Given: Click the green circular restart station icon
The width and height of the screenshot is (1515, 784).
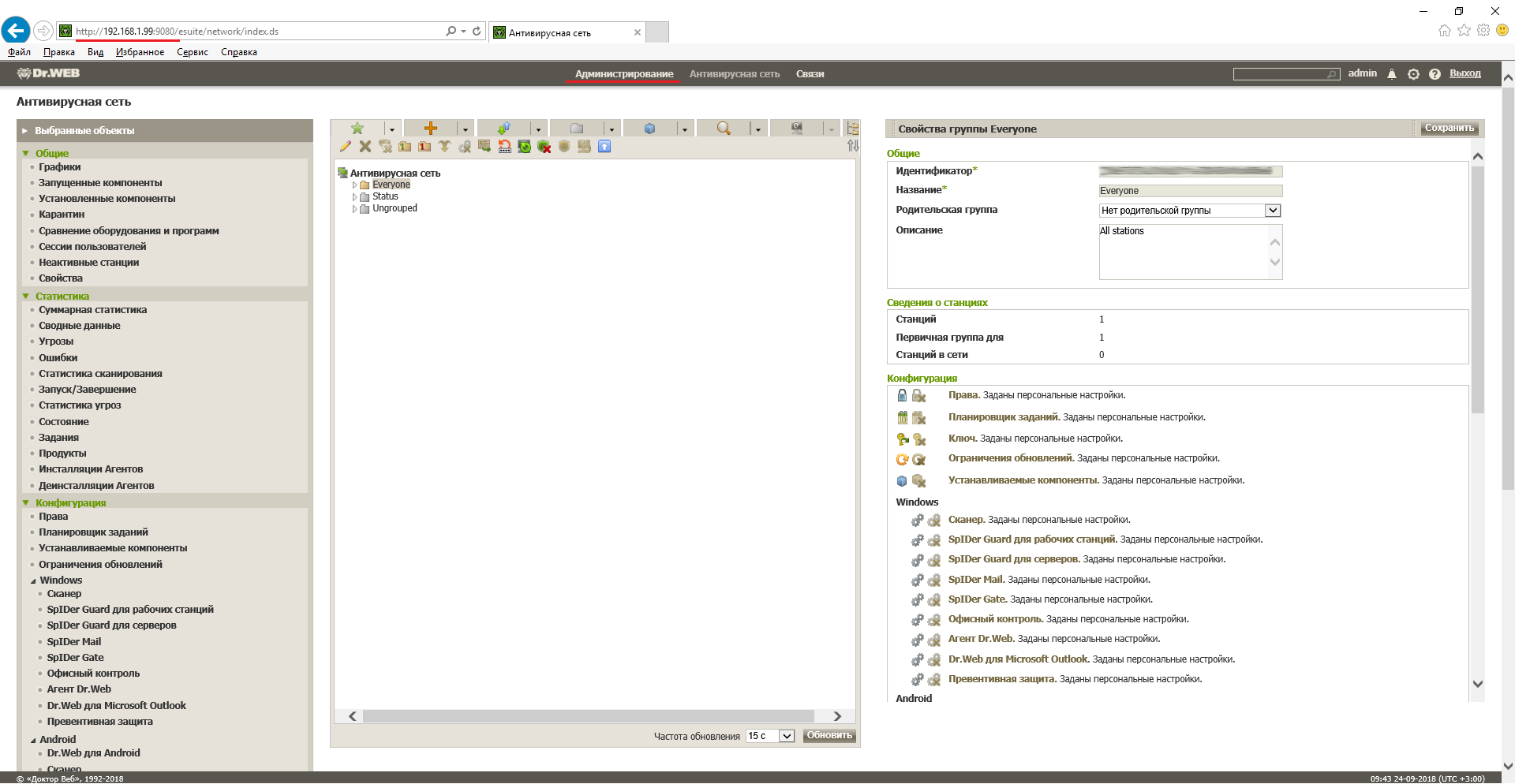Looking at the screenshot, I should [x=525, y=147].
